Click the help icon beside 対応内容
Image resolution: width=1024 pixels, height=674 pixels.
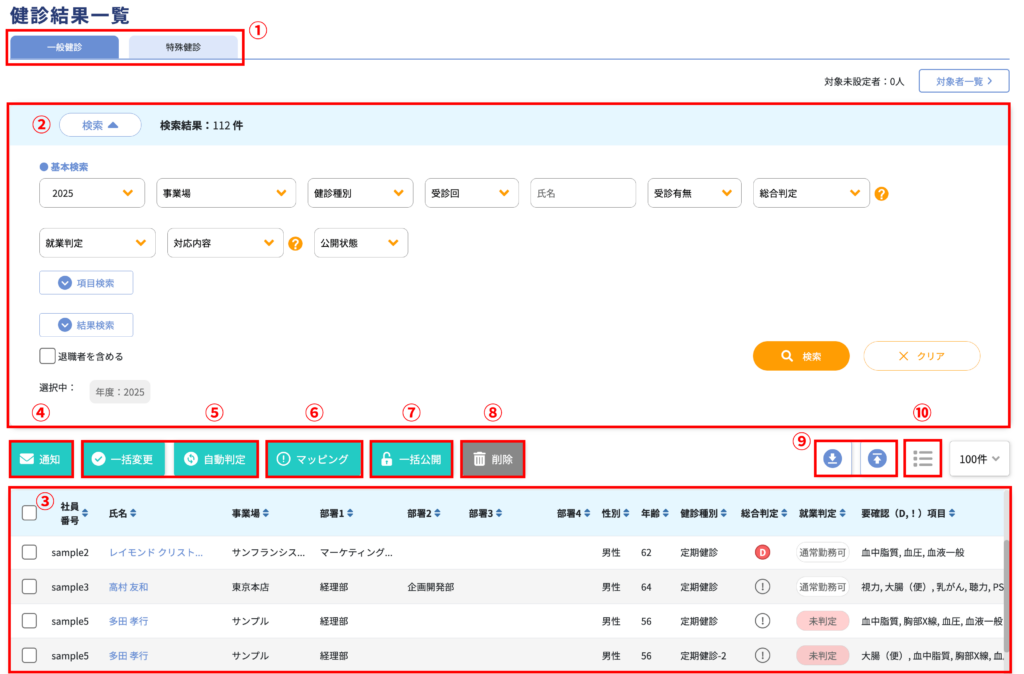(295, 243)
